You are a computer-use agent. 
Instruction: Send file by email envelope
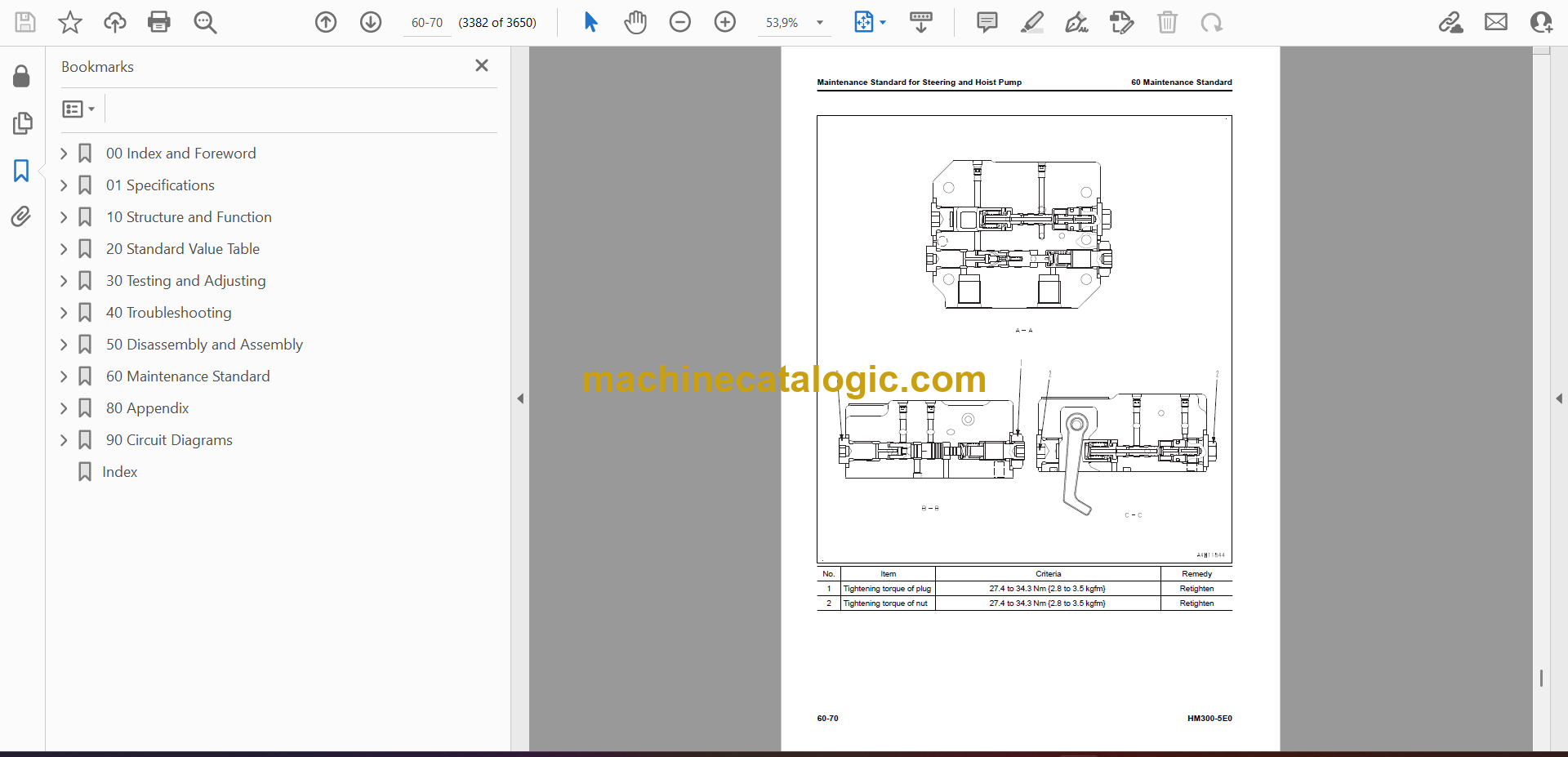coord(1496,22)
